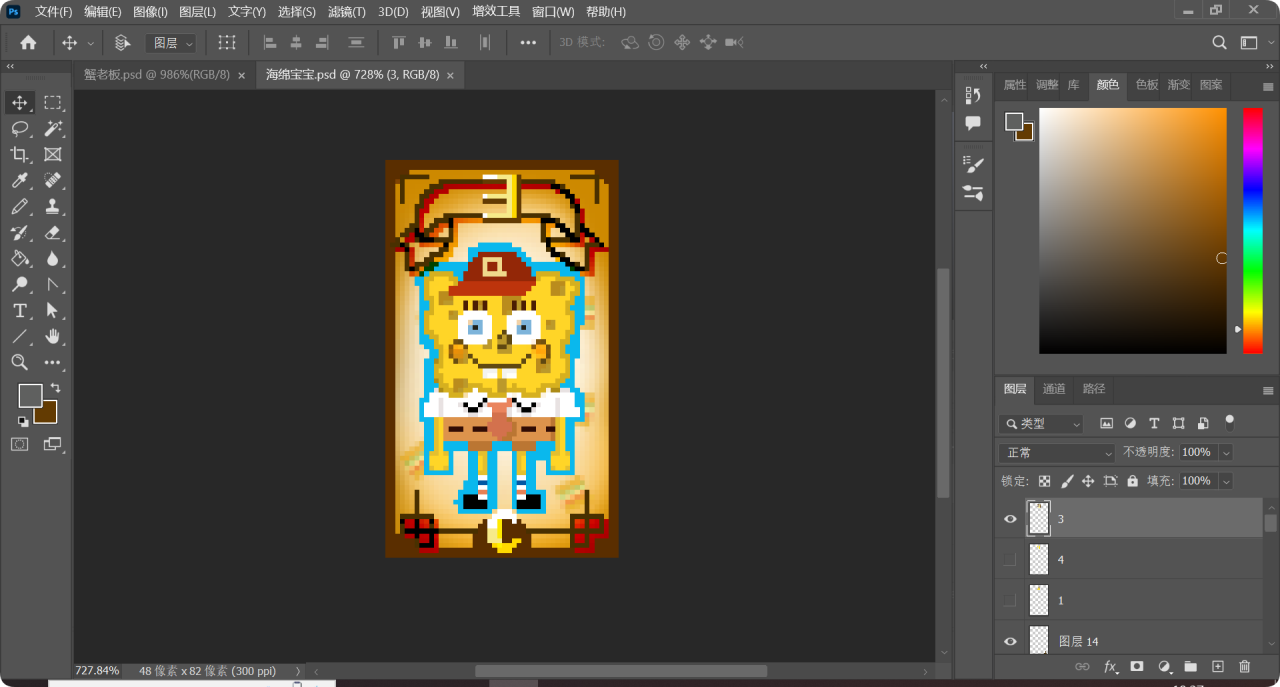Open more align options (three dots)
1280x687 pixels.
(528, 43)
